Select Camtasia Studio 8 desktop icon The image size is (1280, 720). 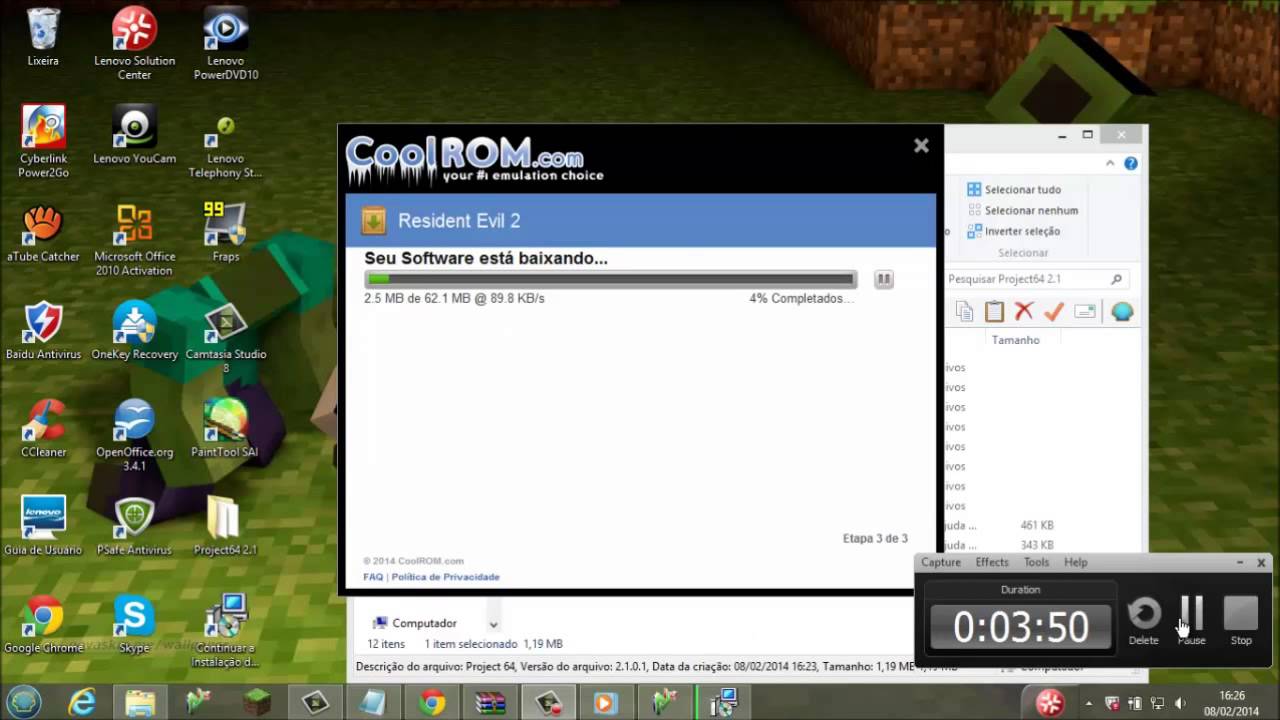tap(226, 338)
